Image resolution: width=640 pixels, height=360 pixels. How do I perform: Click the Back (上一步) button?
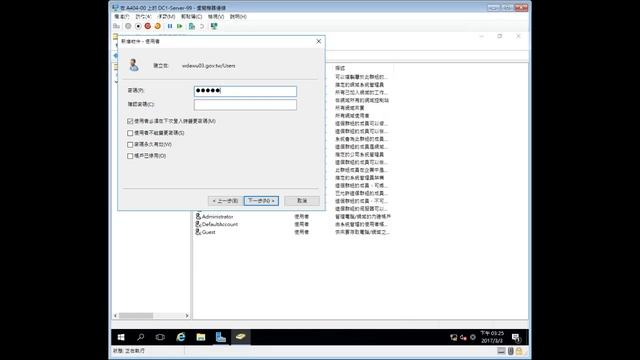[x=225, y=201]
